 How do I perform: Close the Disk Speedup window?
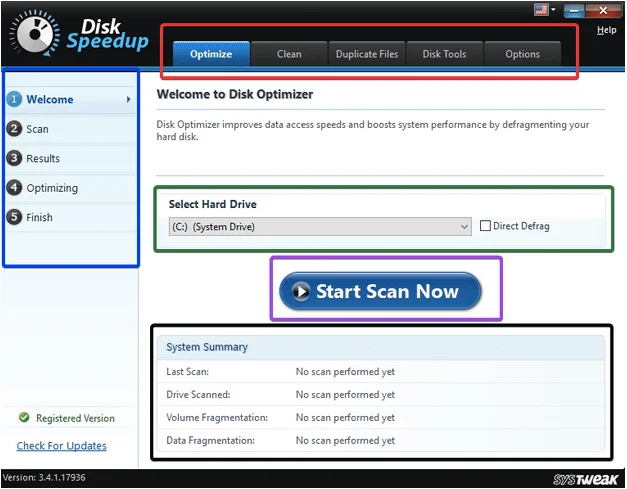603,10
